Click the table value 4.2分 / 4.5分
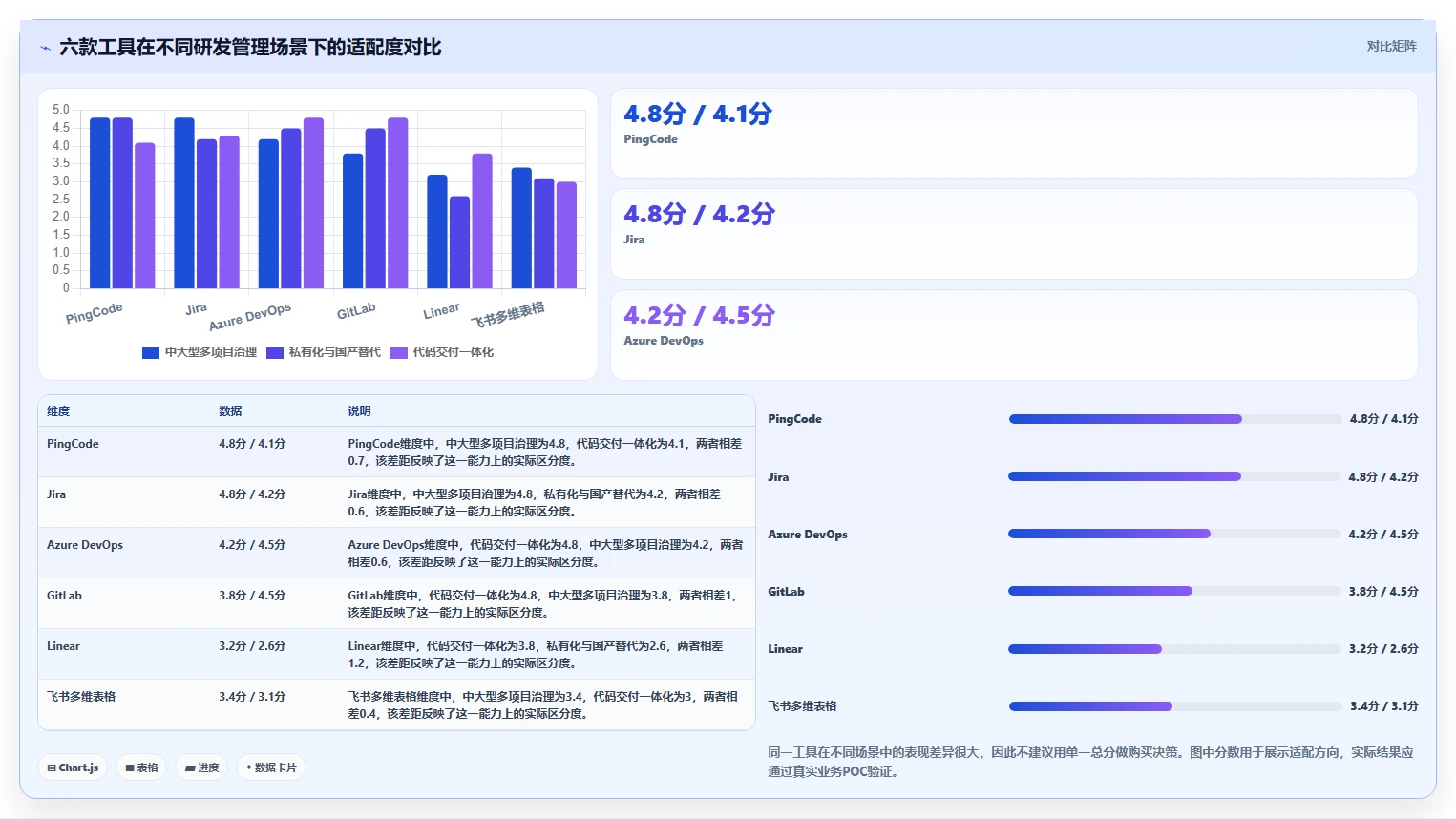Screen dimensions: 1456x819 point(252,545)
